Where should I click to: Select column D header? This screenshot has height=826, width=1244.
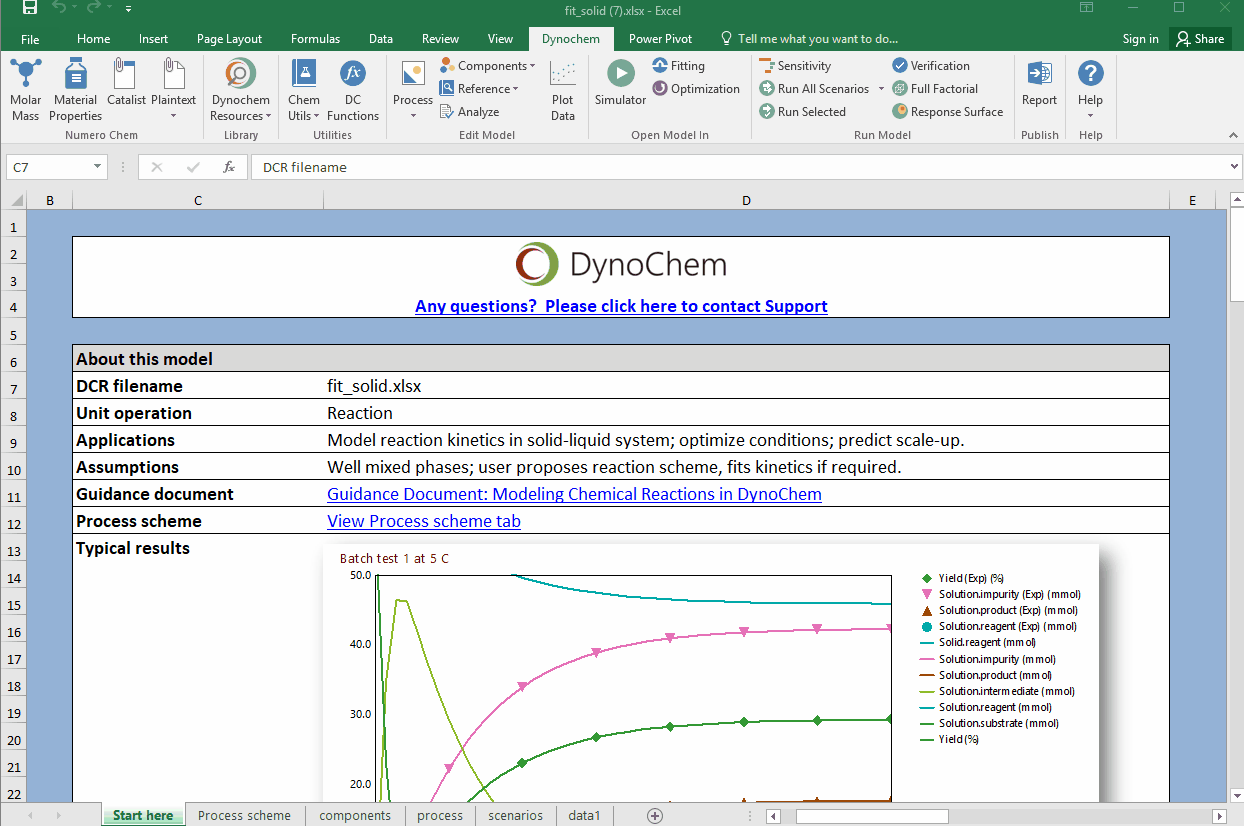746,201
